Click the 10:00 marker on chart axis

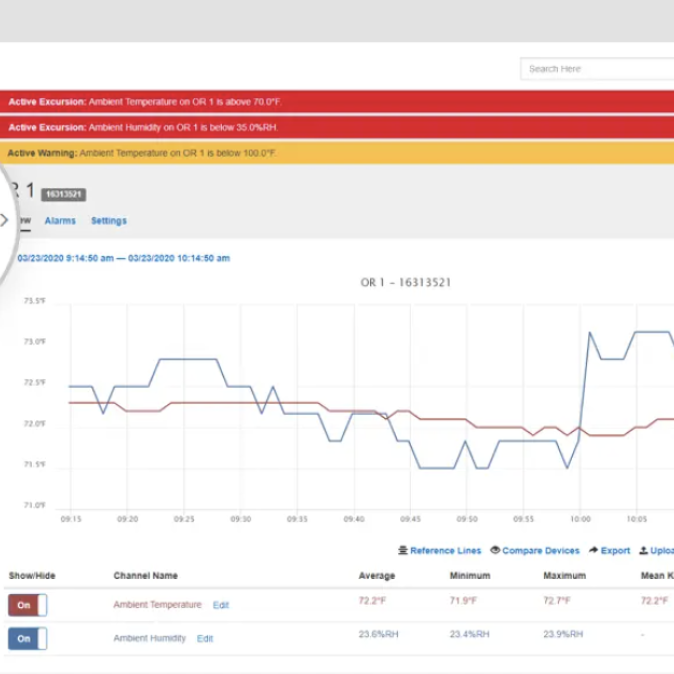(x=580, y=520)
